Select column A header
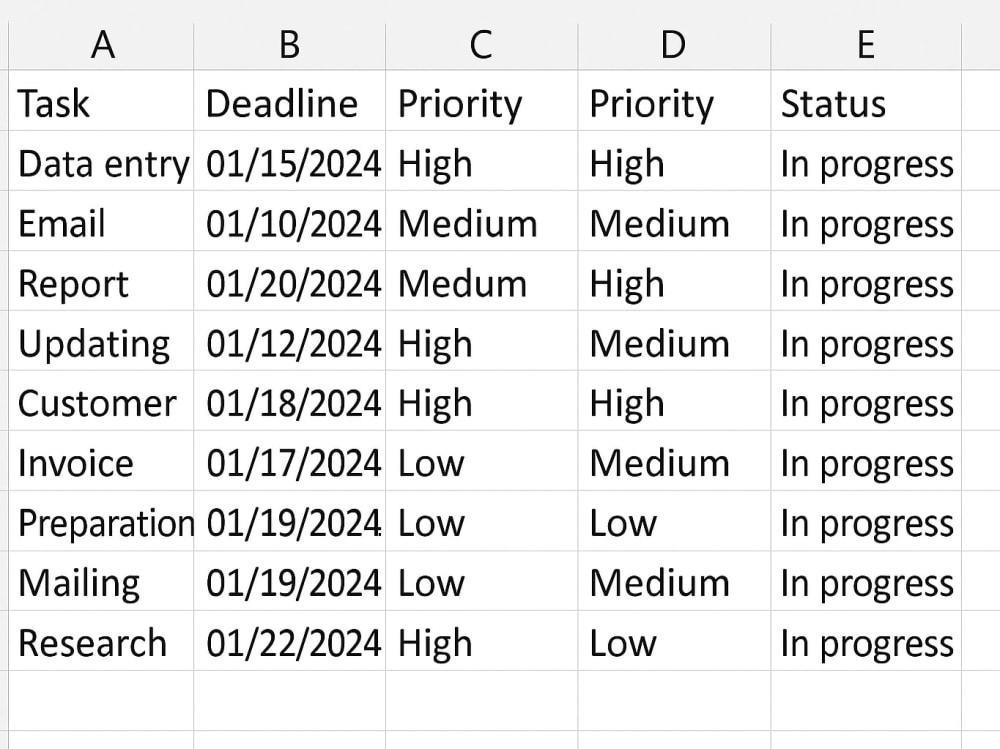Screen dimensions: 1000x749 click(101, 46)
